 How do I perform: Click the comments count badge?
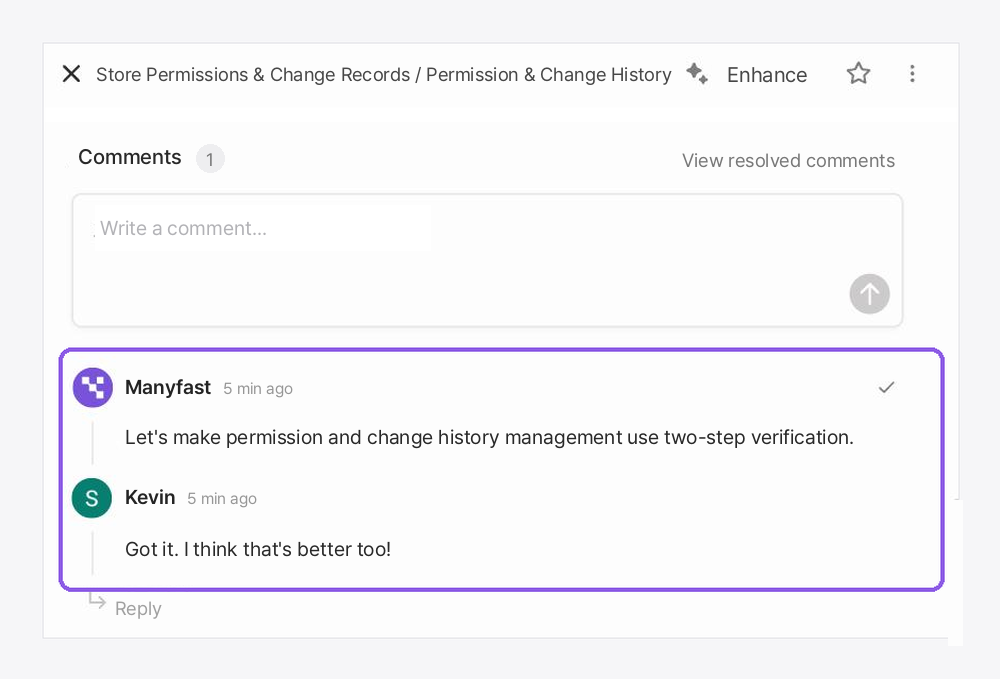[210, 159]
